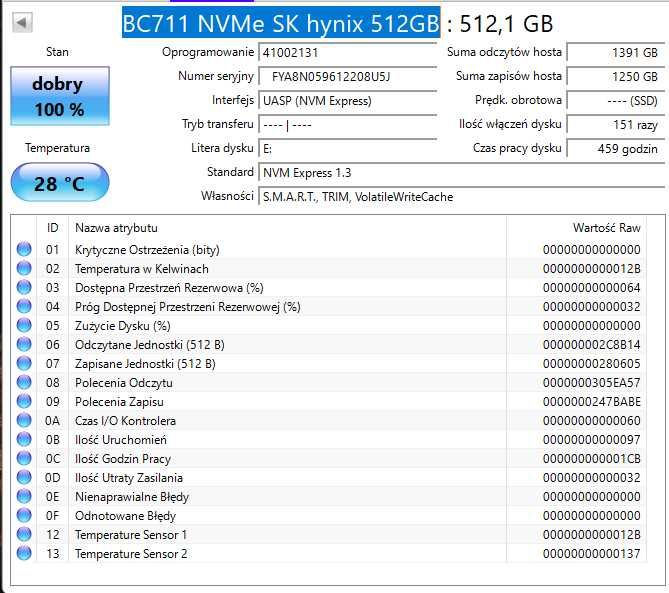Click the Suma odczytów hosta value 1391 GB
Viewport: 669px width, 593px height.
[x=616, y=52]
